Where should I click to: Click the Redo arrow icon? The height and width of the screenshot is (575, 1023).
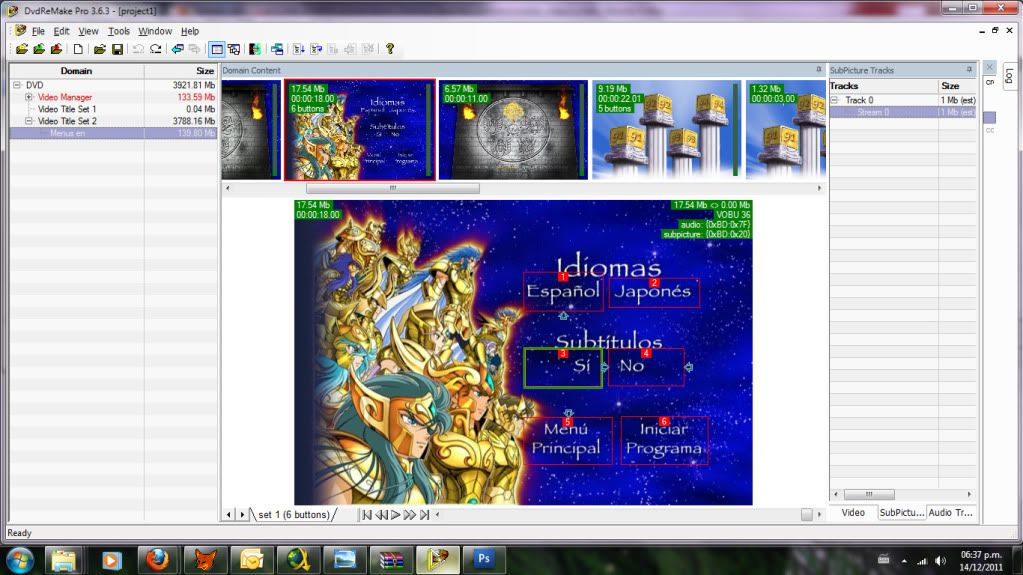[156, 49]
